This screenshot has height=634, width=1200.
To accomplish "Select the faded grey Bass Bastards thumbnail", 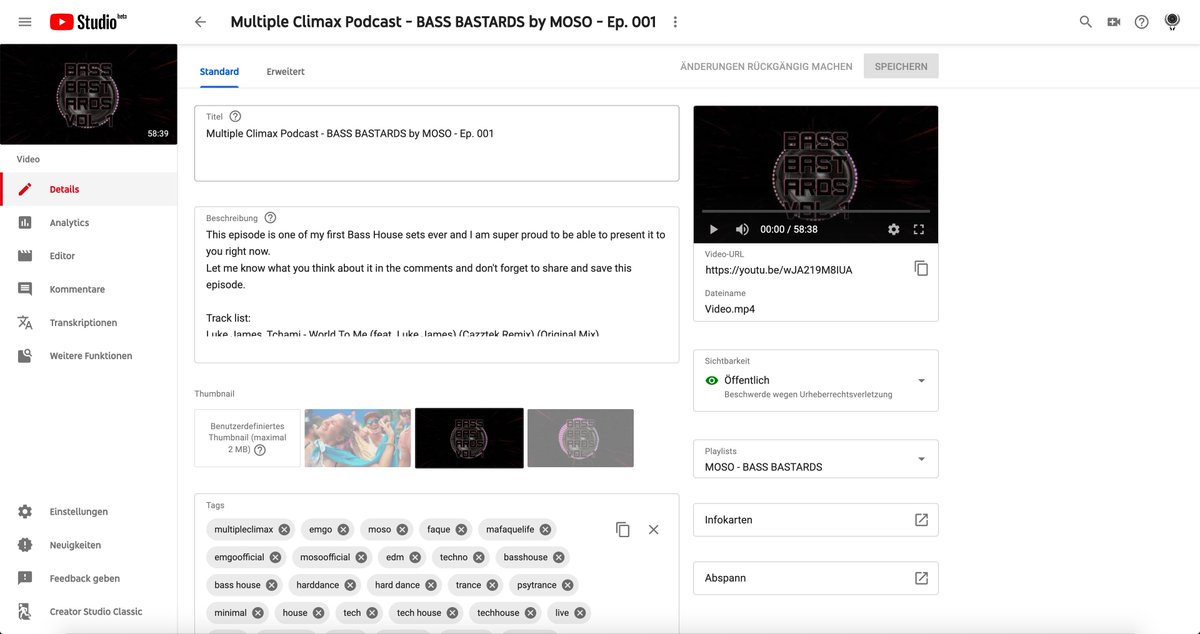I will tap(580, 438).
